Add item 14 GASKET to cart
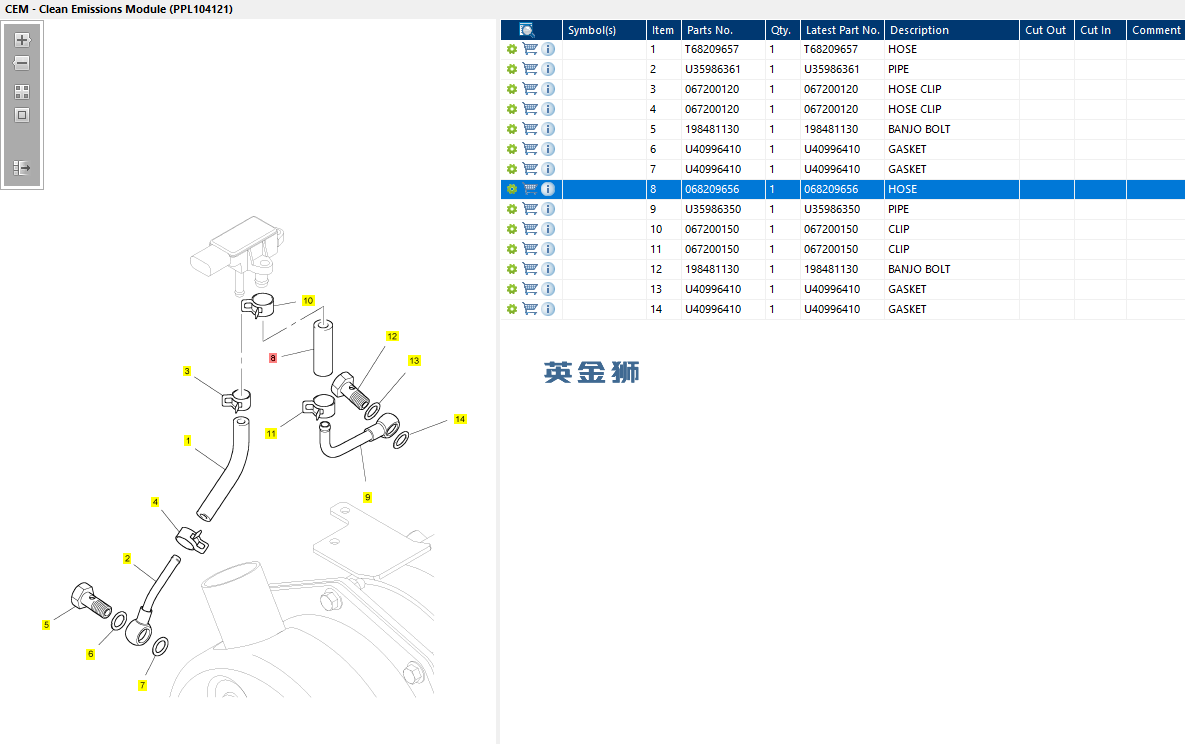 [531, 309]
